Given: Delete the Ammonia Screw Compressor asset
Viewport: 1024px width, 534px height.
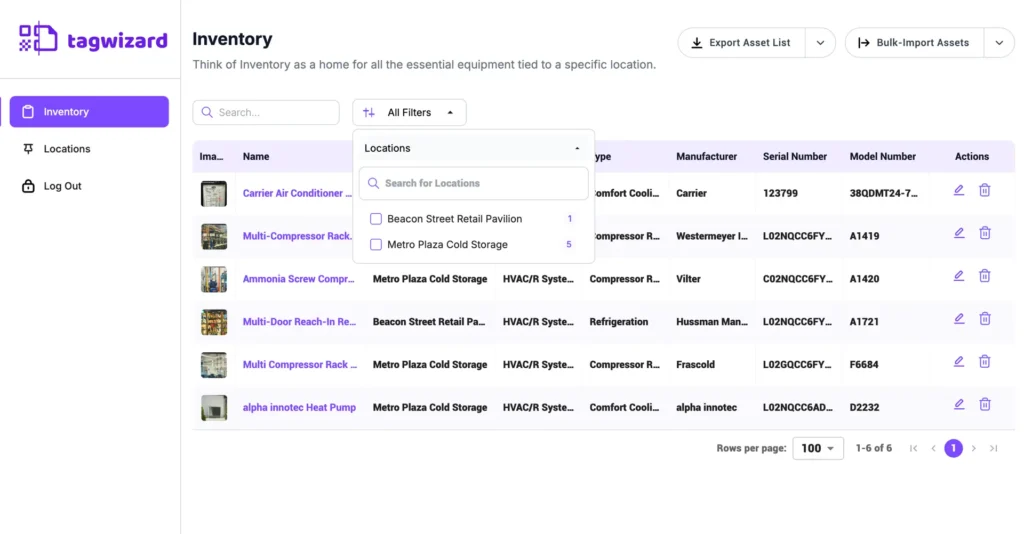Looking at the screenshot, I should coord(985,275).
